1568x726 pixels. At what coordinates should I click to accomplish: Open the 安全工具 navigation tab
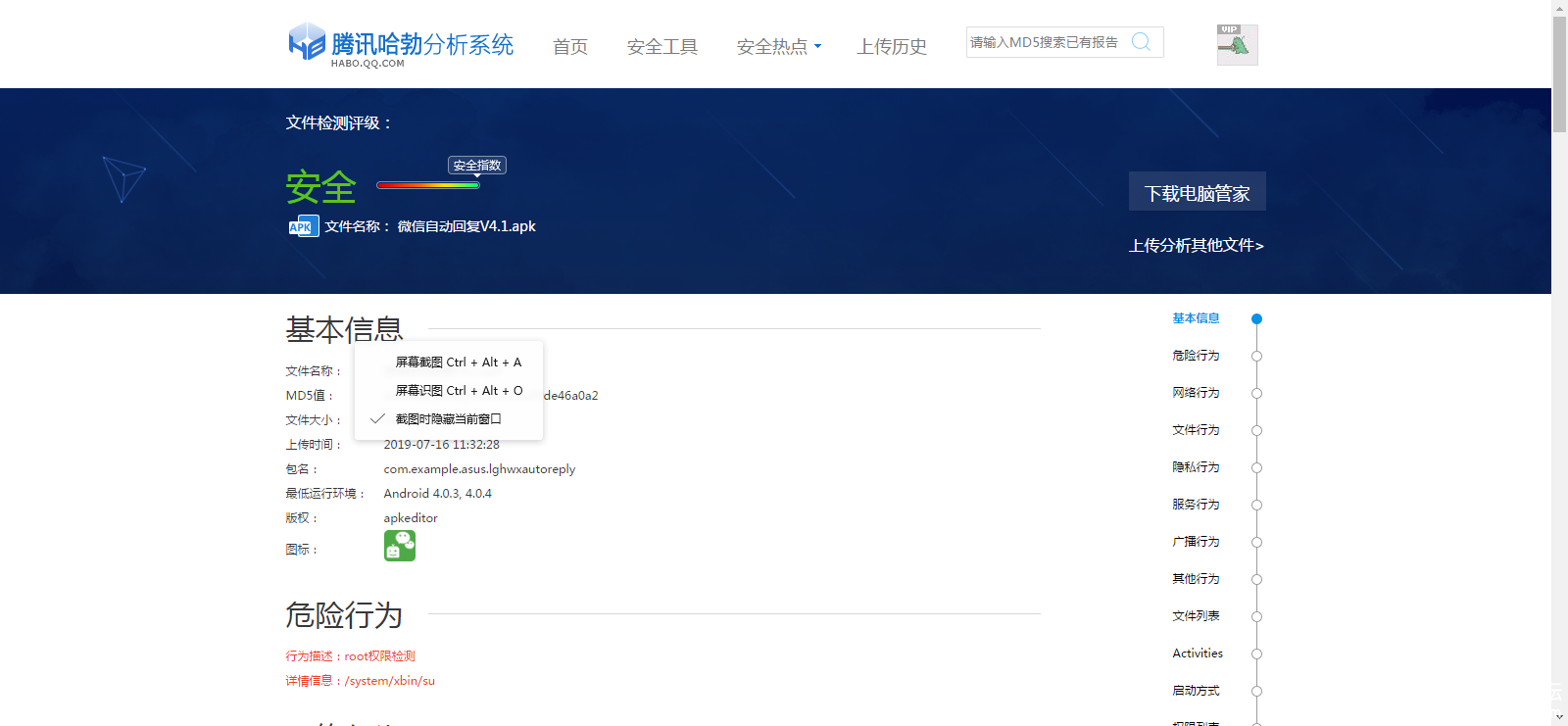click(662, 46)
